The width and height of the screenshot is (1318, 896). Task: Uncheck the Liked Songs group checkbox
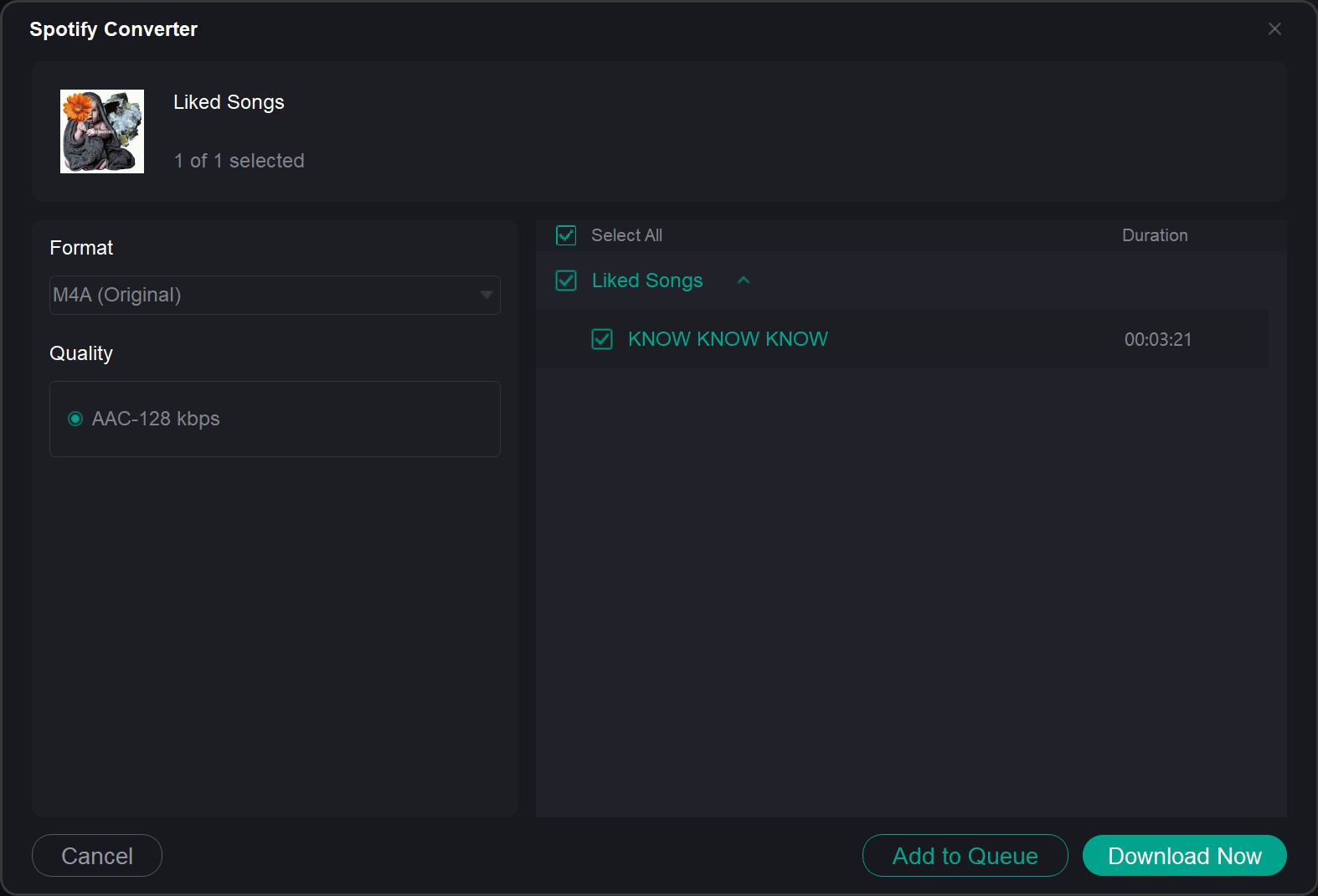pos(566,281)
